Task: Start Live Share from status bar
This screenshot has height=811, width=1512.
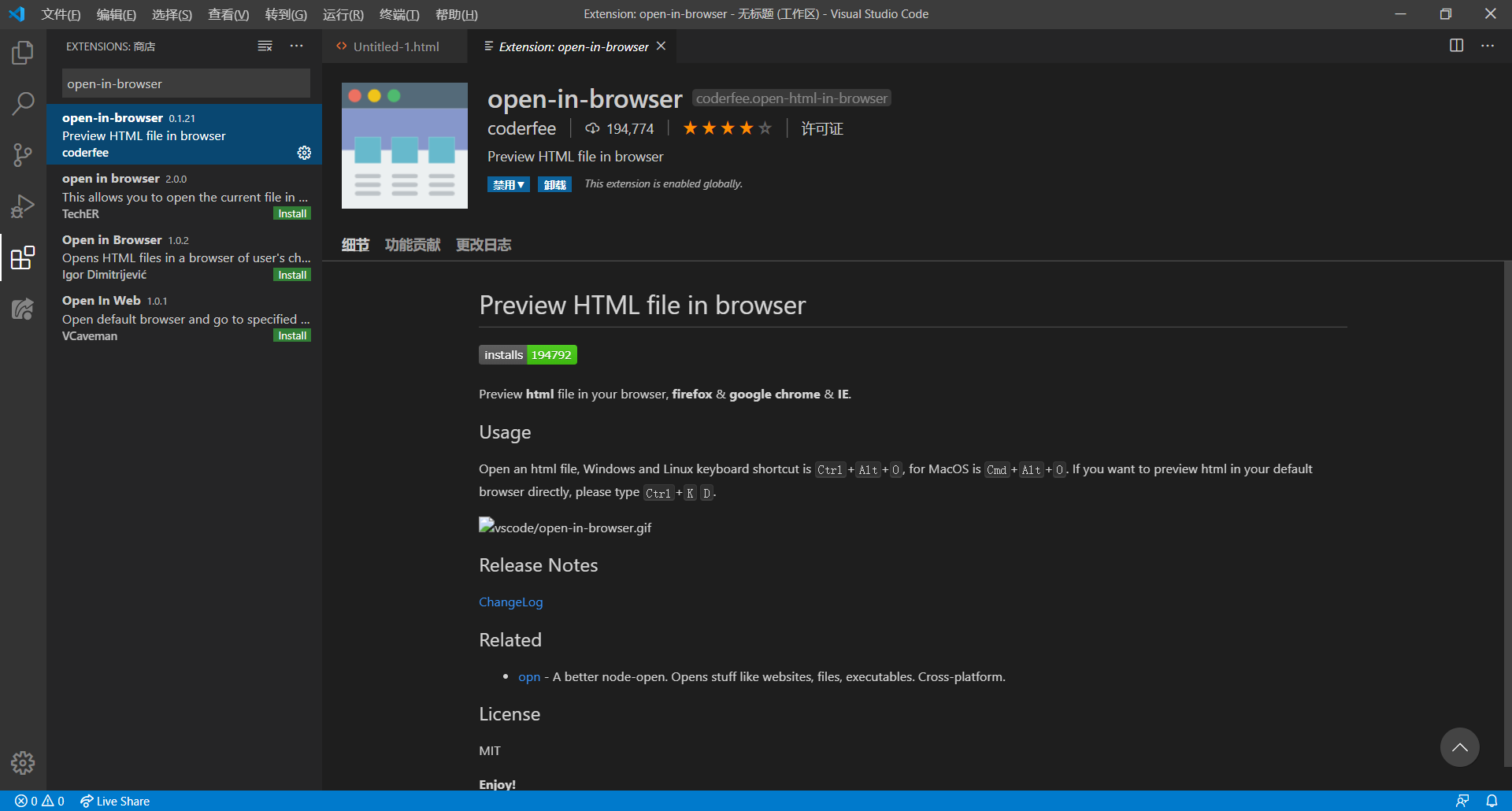Action: click(115, 801)
